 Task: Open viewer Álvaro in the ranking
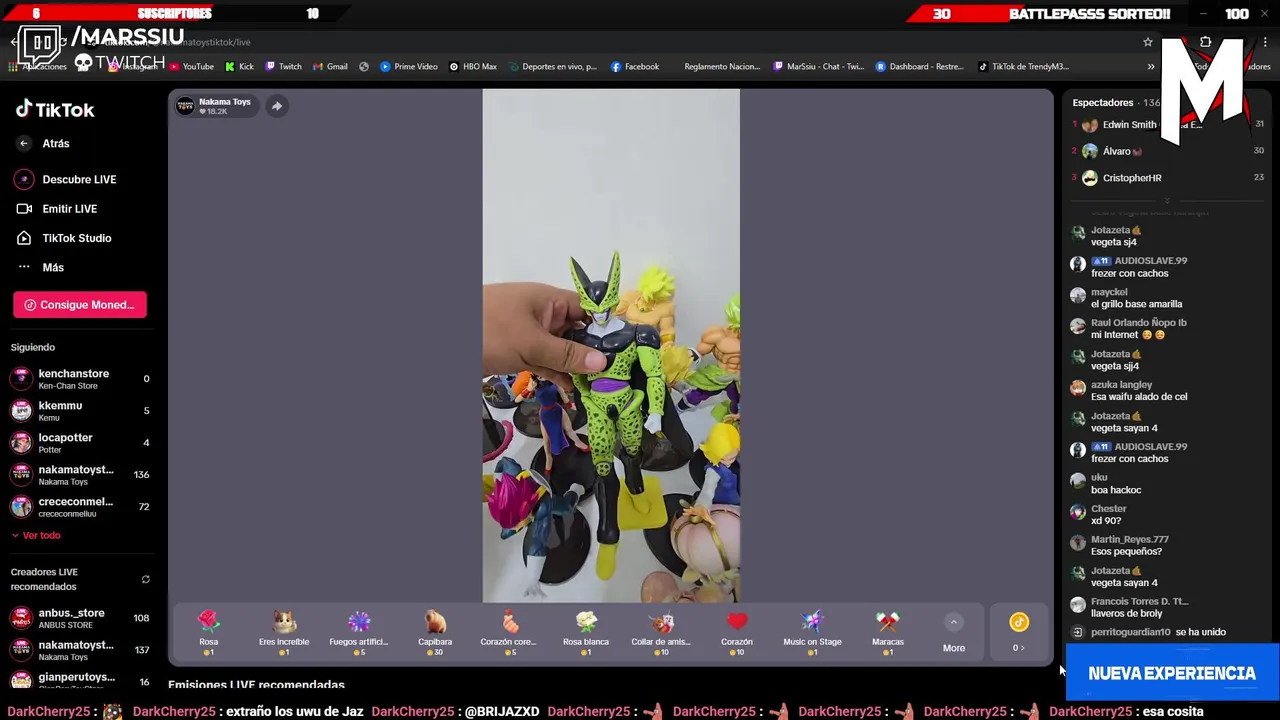pyautogui.click(x=1168, y=151)
